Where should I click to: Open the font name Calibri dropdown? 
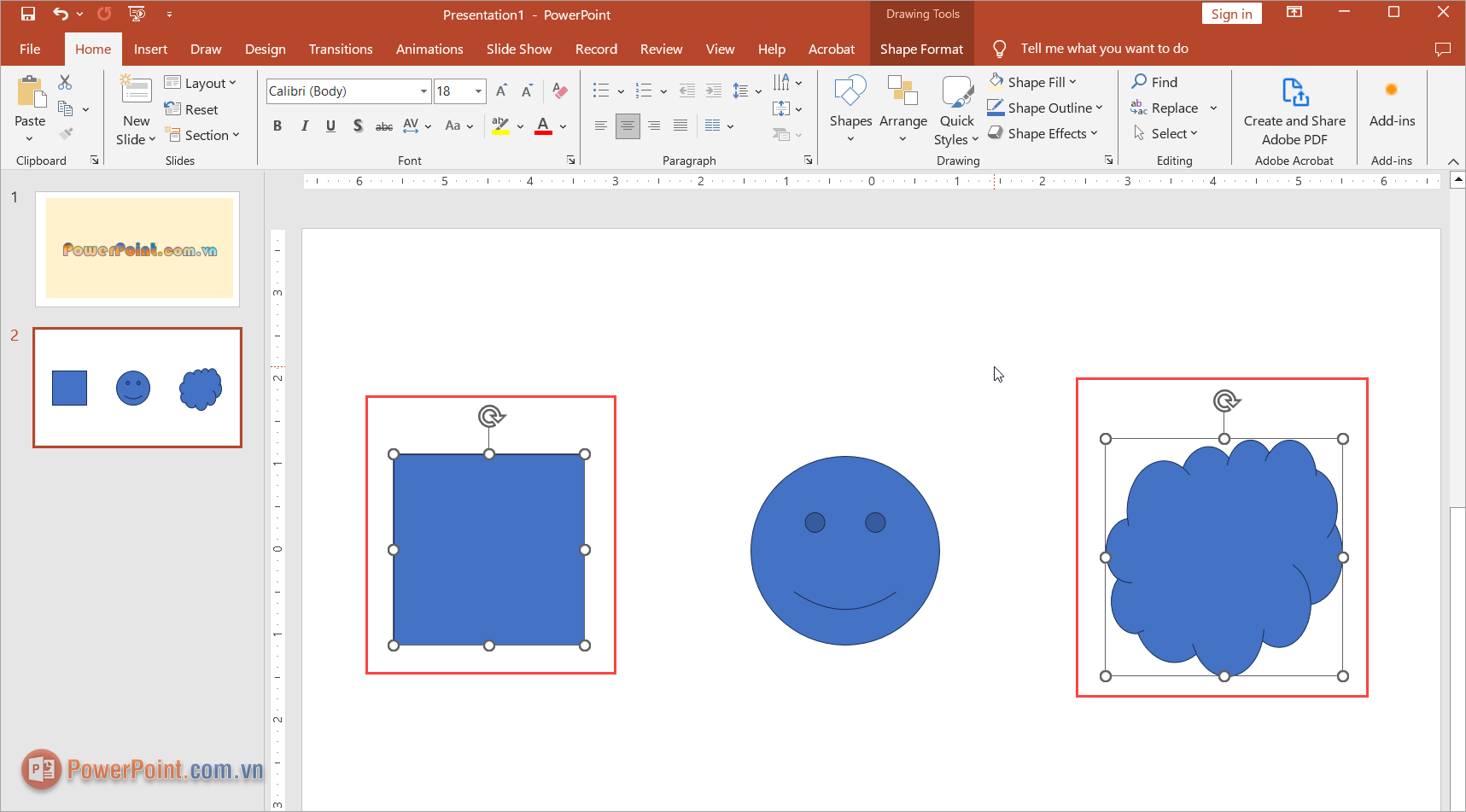coord(423,91)
